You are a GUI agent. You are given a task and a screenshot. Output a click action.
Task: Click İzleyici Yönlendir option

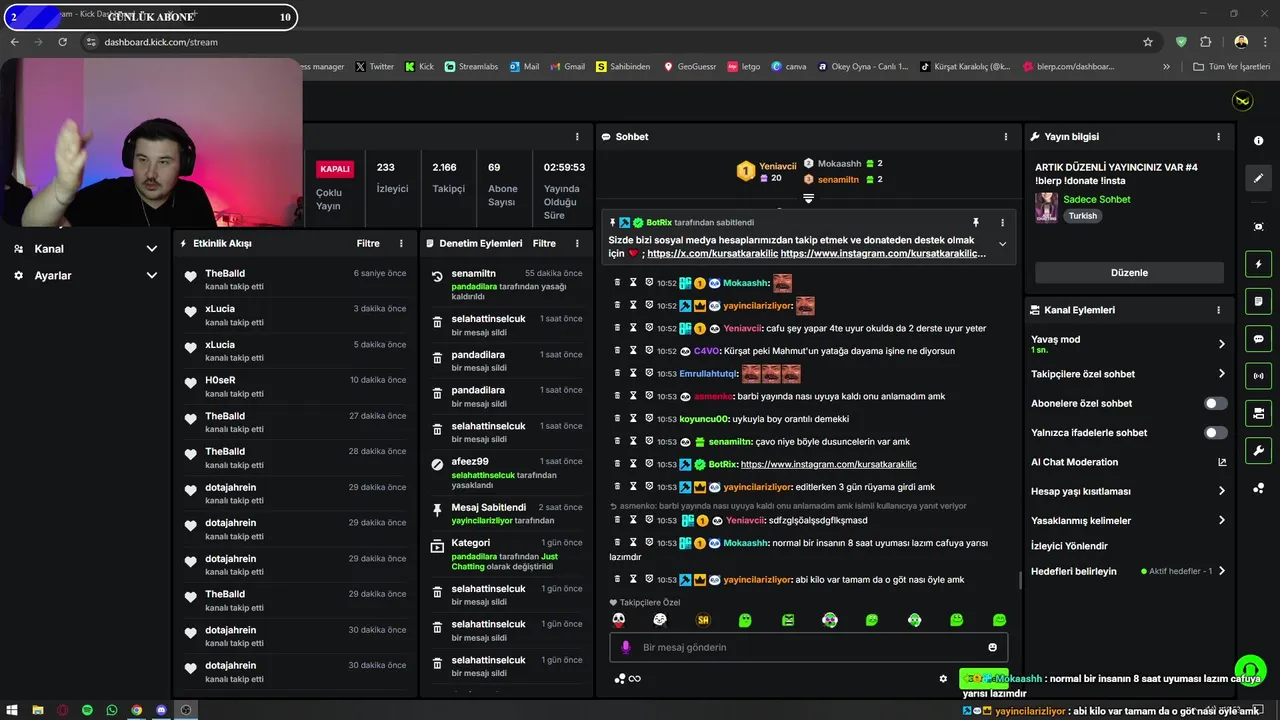(x=1069, y=546)
